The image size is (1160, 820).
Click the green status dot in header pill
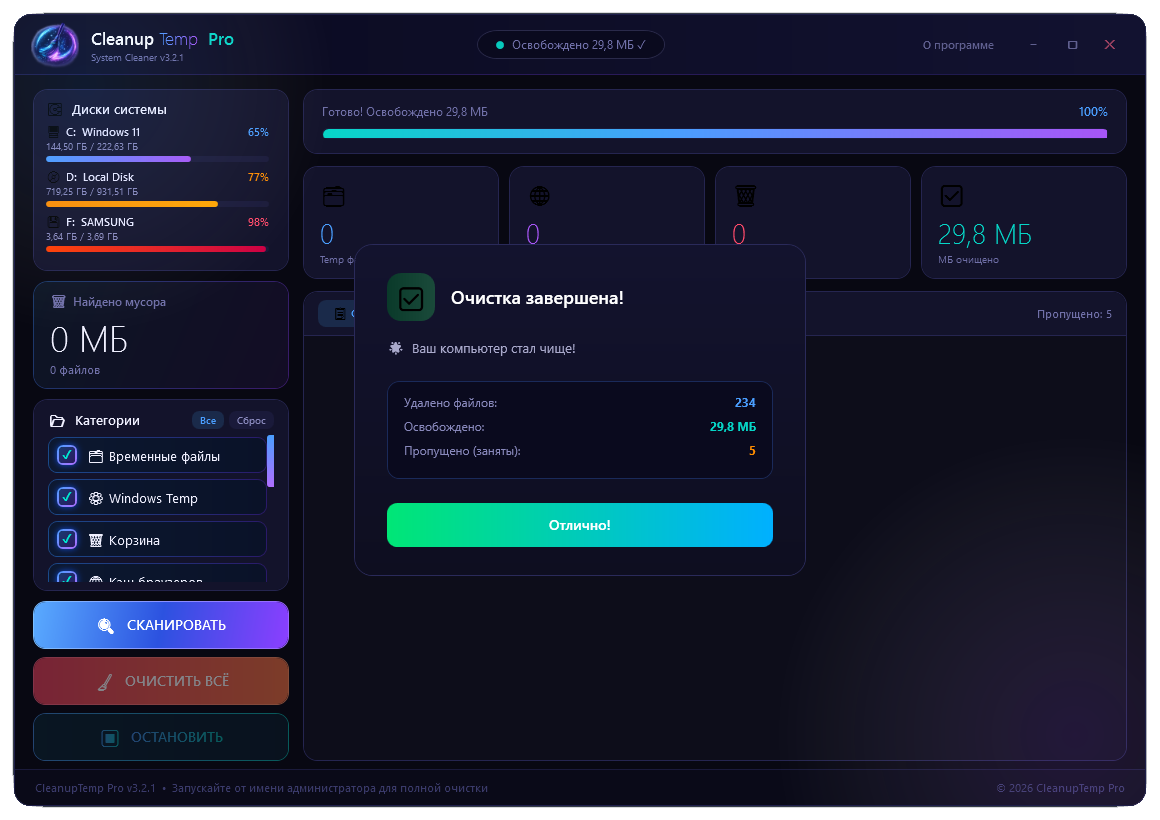coord(500,45)
